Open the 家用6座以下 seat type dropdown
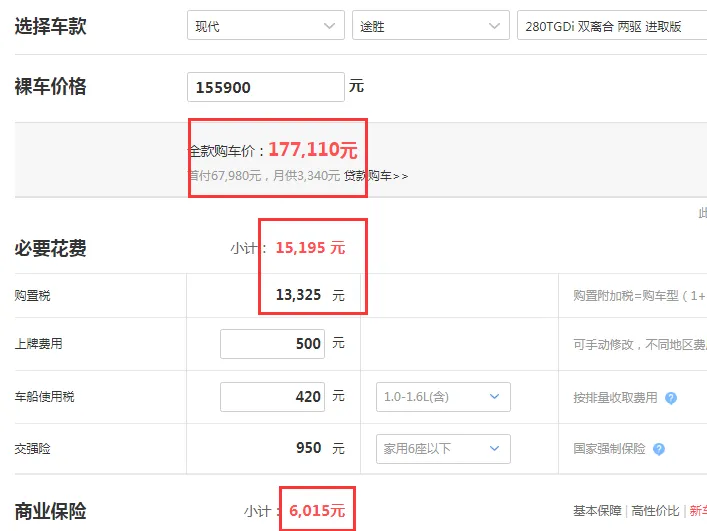 coord(443,449)
